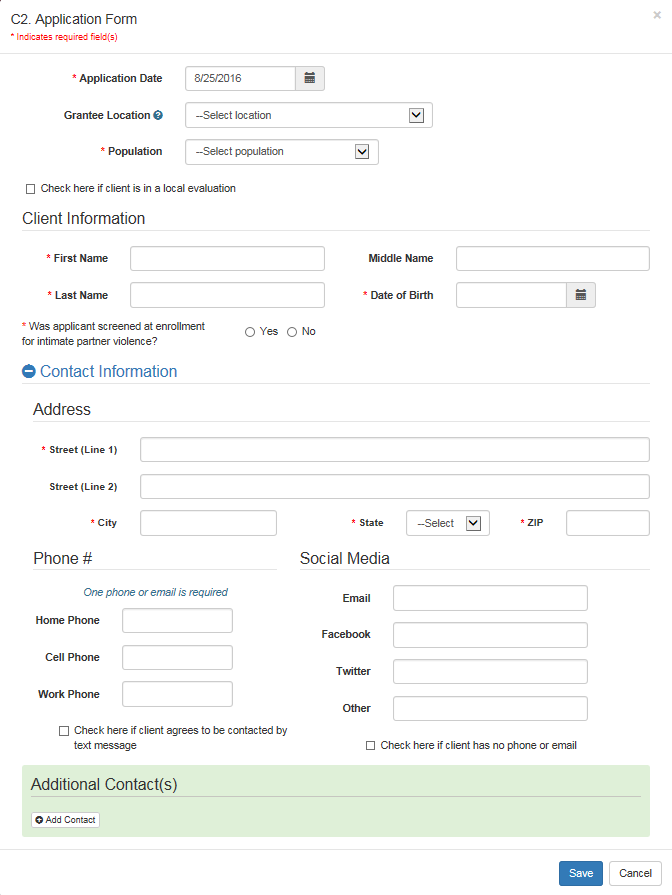Close the Application Form dialog
This screenshot has height=895, width=672.
click(x=656, y=15)
